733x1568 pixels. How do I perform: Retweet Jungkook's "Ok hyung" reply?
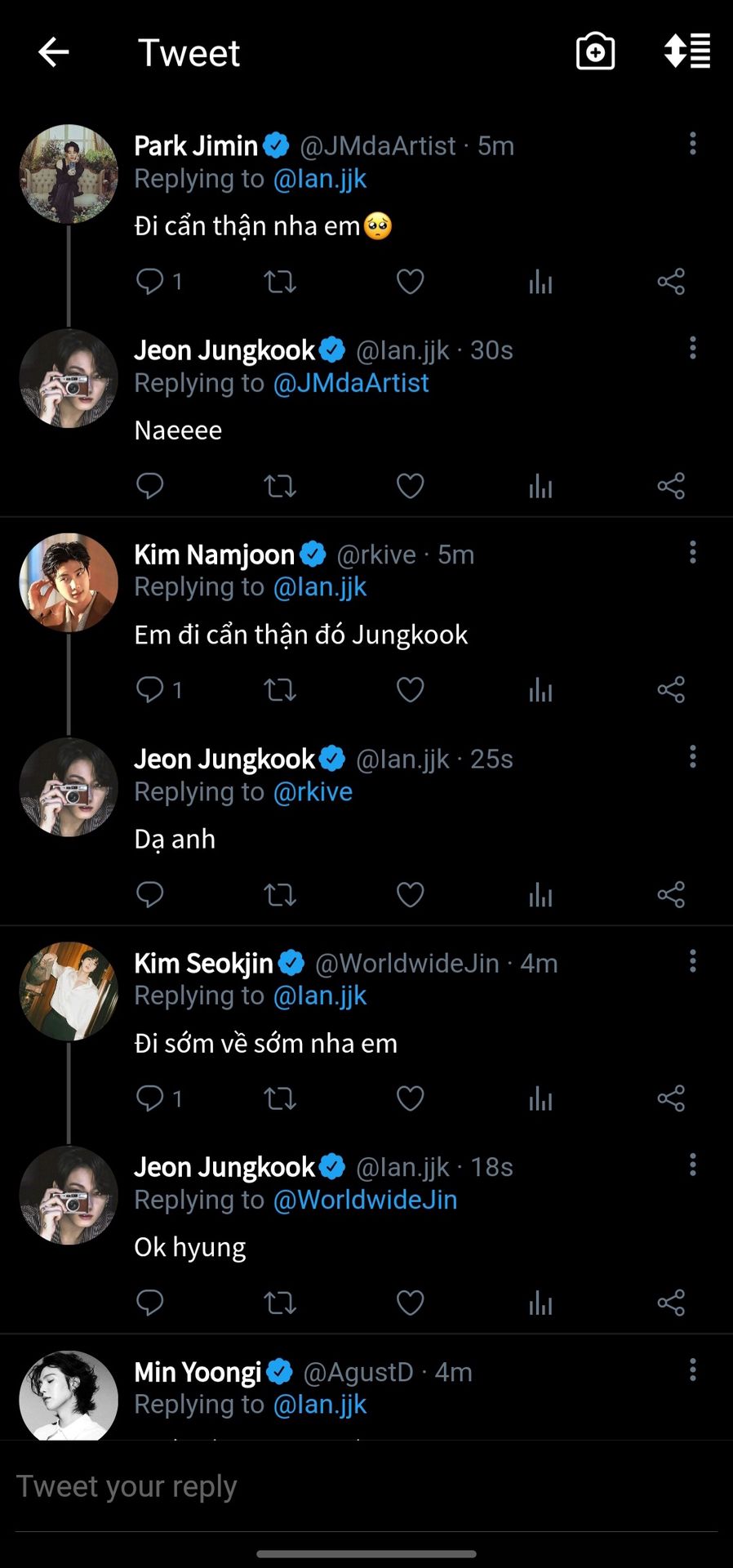(280, 1303)
